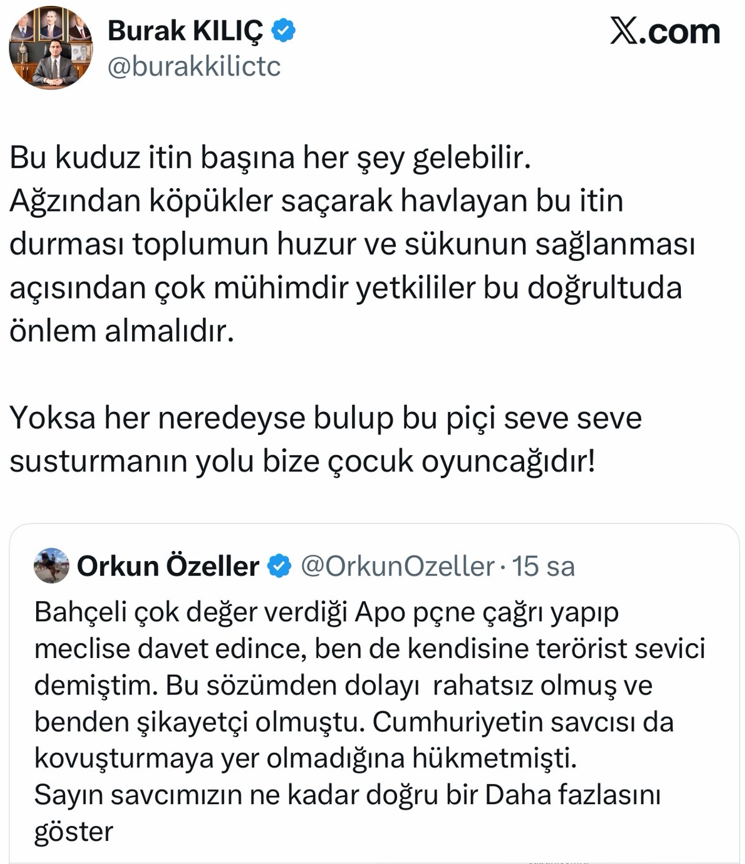Screen dimensions: 745x864
Task: Click the '15 sa' timestamp
Action: 543,567
